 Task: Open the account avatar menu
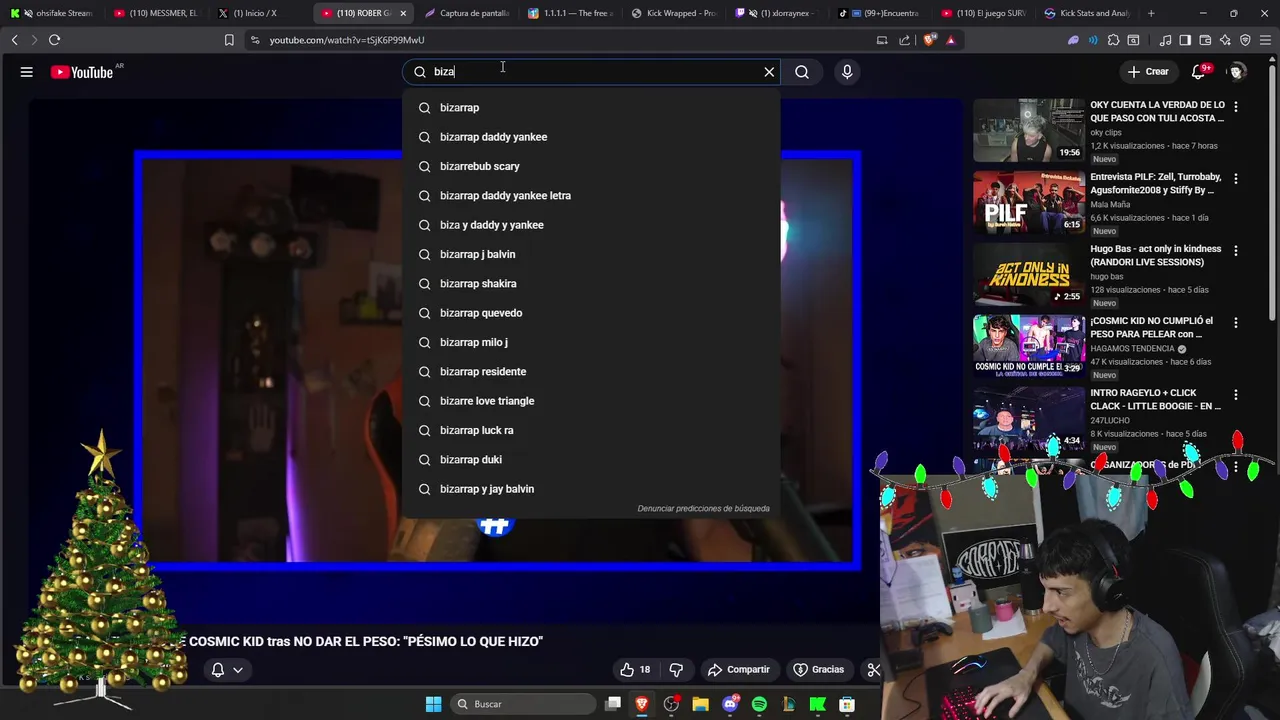point(1237,72)
